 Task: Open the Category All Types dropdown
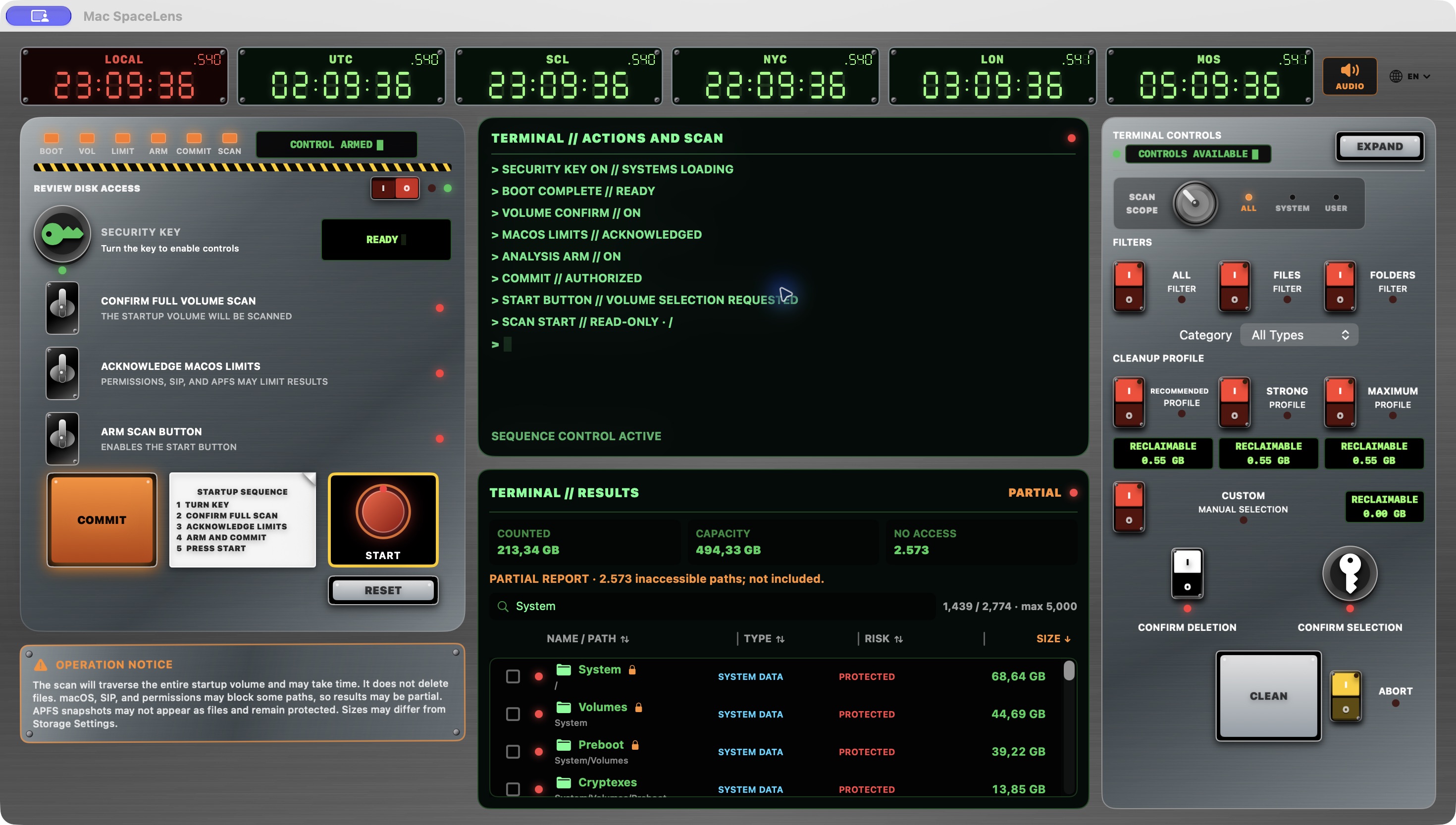(x=1299, y=335)
